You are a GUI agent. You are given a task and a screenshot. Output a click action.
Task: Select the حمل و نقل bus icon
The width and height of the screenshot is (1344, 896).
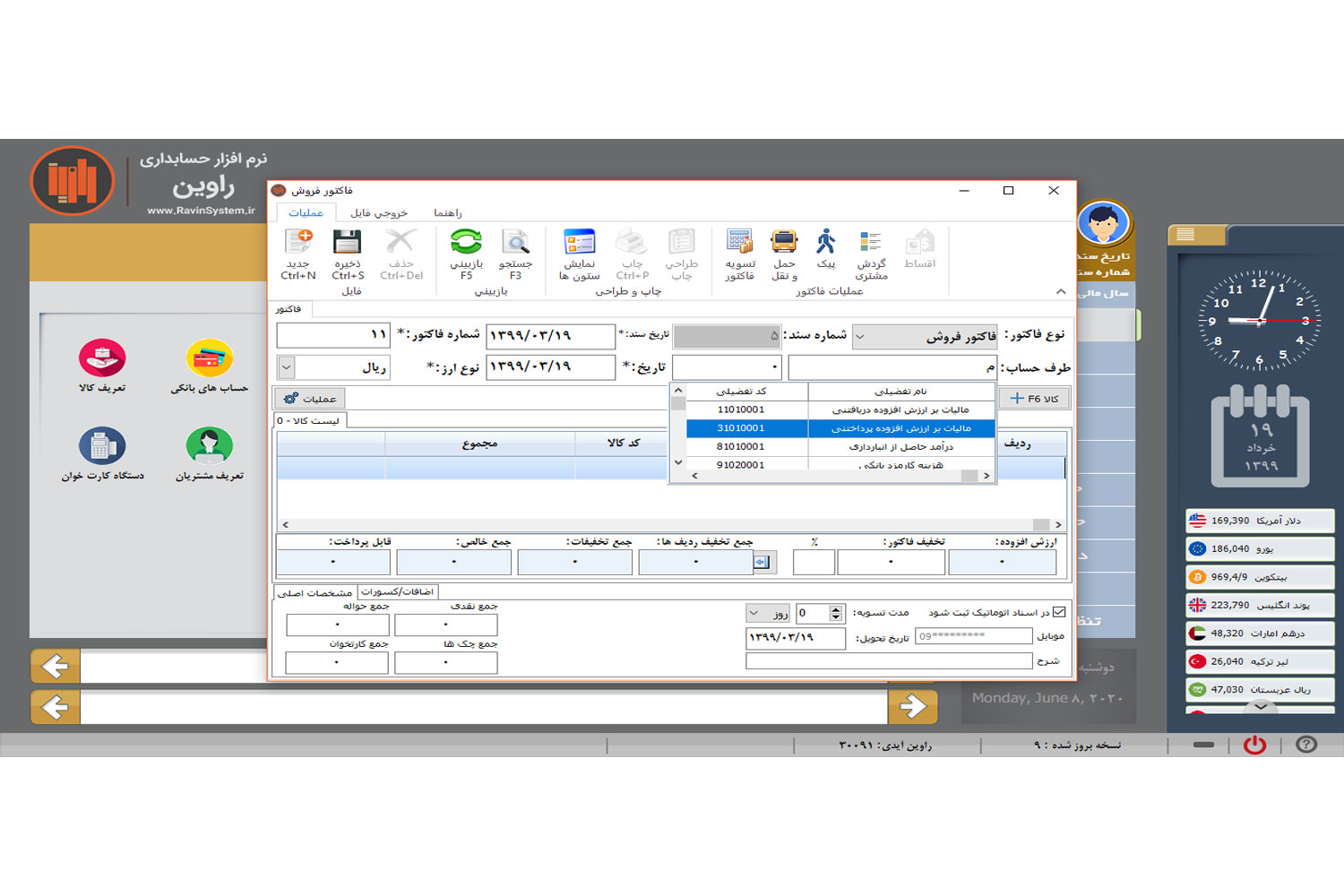[x=784, y=244]
